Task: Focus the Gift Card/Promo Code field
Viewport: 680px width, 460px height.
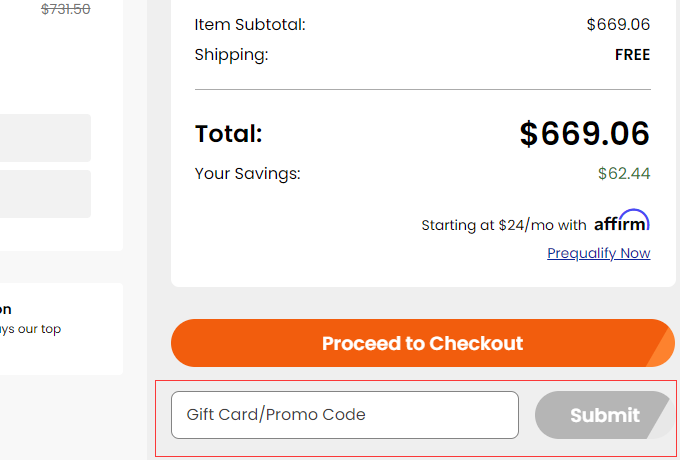Action: pyautogui.click(x=345, y=414)
